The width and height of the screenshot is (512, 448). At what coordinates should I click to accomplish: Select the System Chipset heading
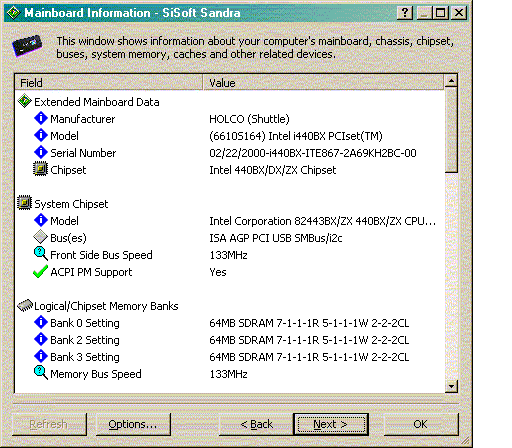(71, 204)
